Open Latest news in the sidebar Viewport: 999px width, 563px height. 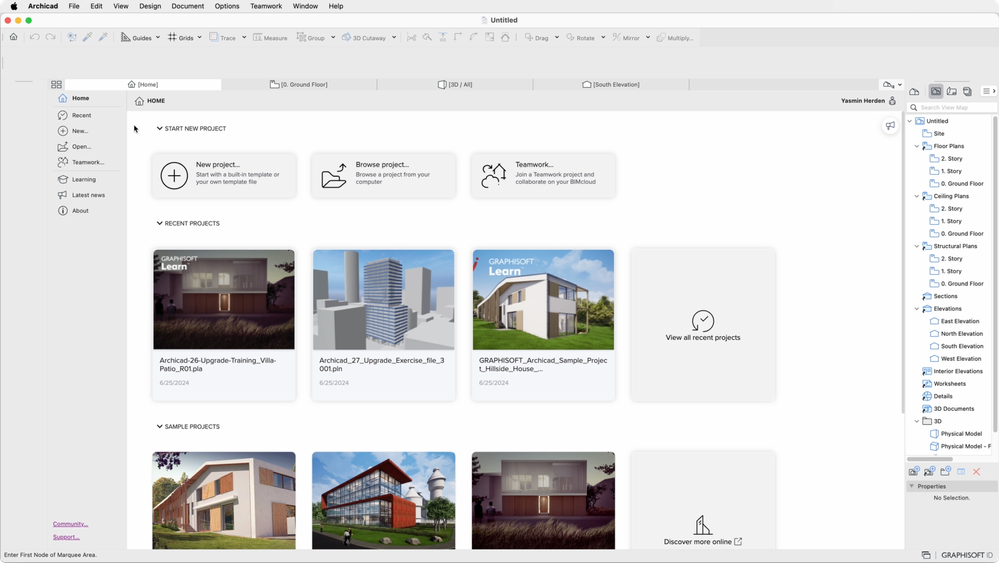82,195
